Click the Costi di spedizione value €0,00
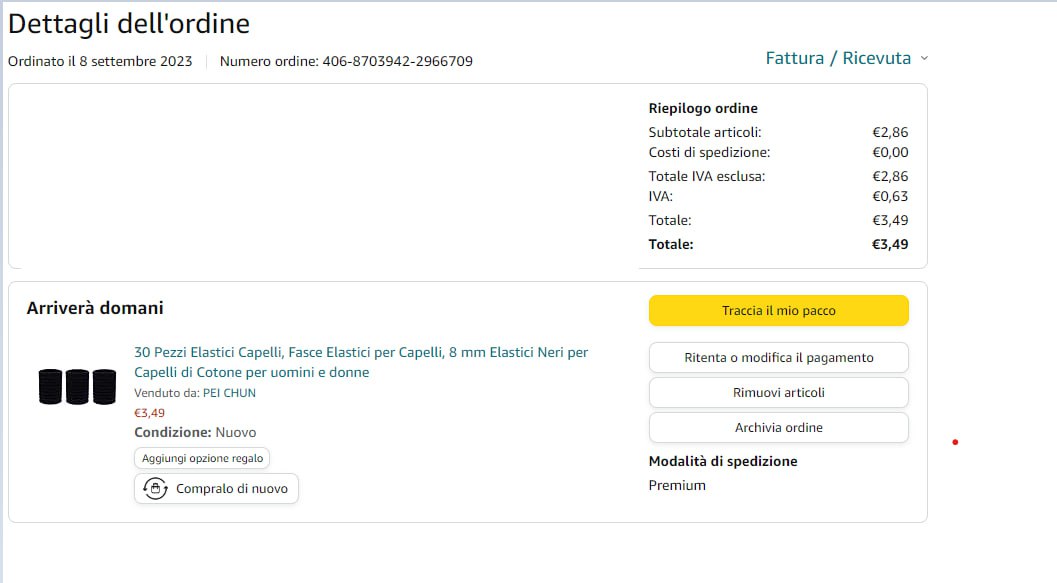The image size is (1057, 583). (x=890, y=152)
